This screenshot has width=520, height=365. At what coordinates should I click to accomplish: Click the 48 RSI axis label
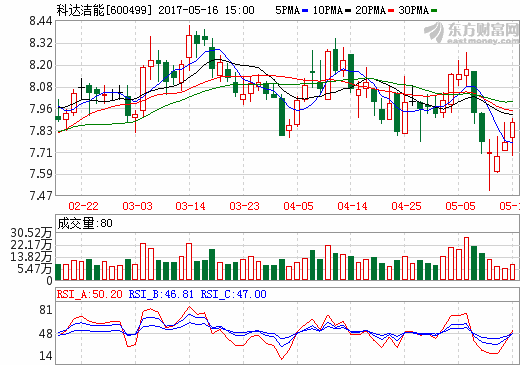[x=46, y=334]
